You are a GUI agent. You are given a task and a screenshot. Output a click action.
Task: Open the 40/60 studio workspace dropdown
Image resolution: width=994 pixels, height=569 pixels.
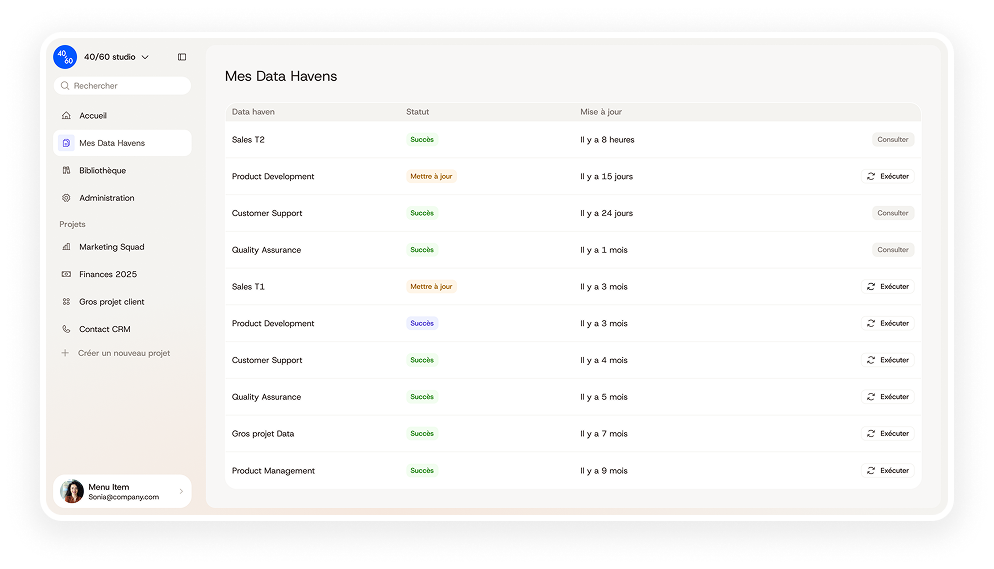pos(145,57)
